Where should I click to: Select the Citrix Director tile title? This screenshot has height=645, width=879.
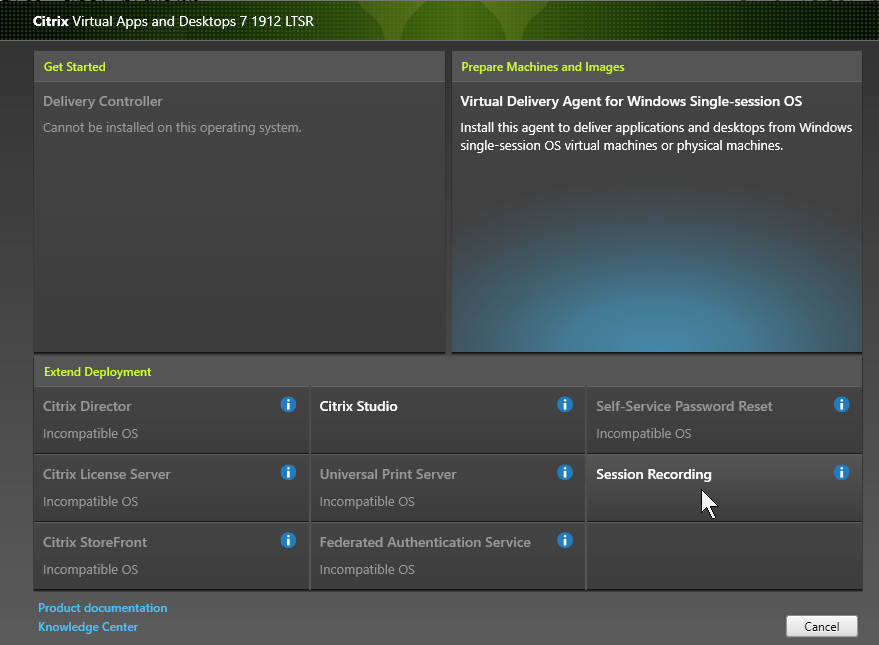pos(87,406)
